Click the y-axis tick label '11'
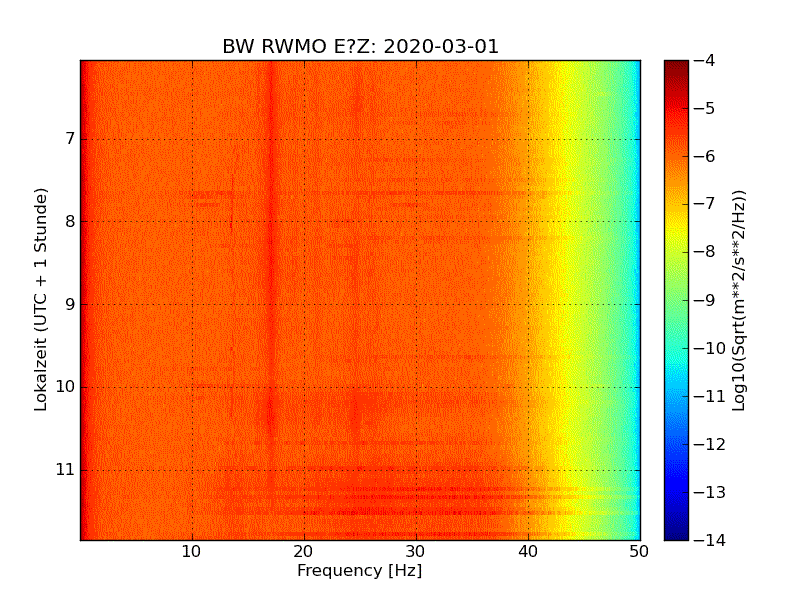Image resolution: width=800 pixels, height=600 pixels. (x=65, y=469)
